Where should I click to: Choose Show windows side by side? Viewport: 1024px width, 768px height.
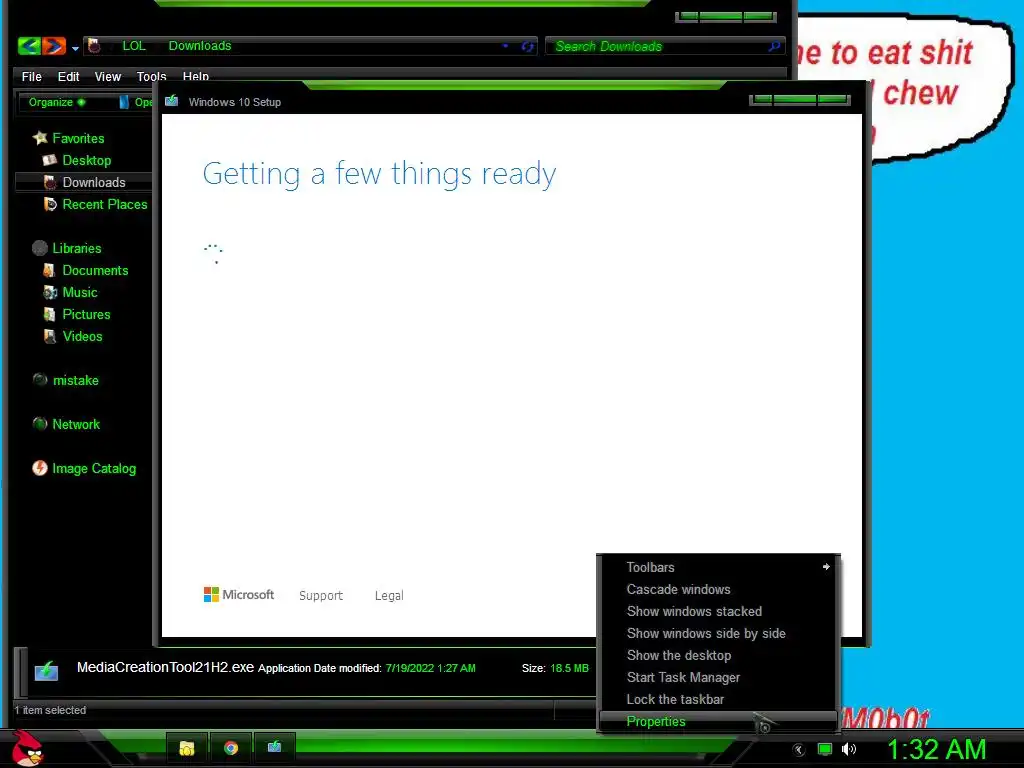pyautogui.click(x=718, y=633)
